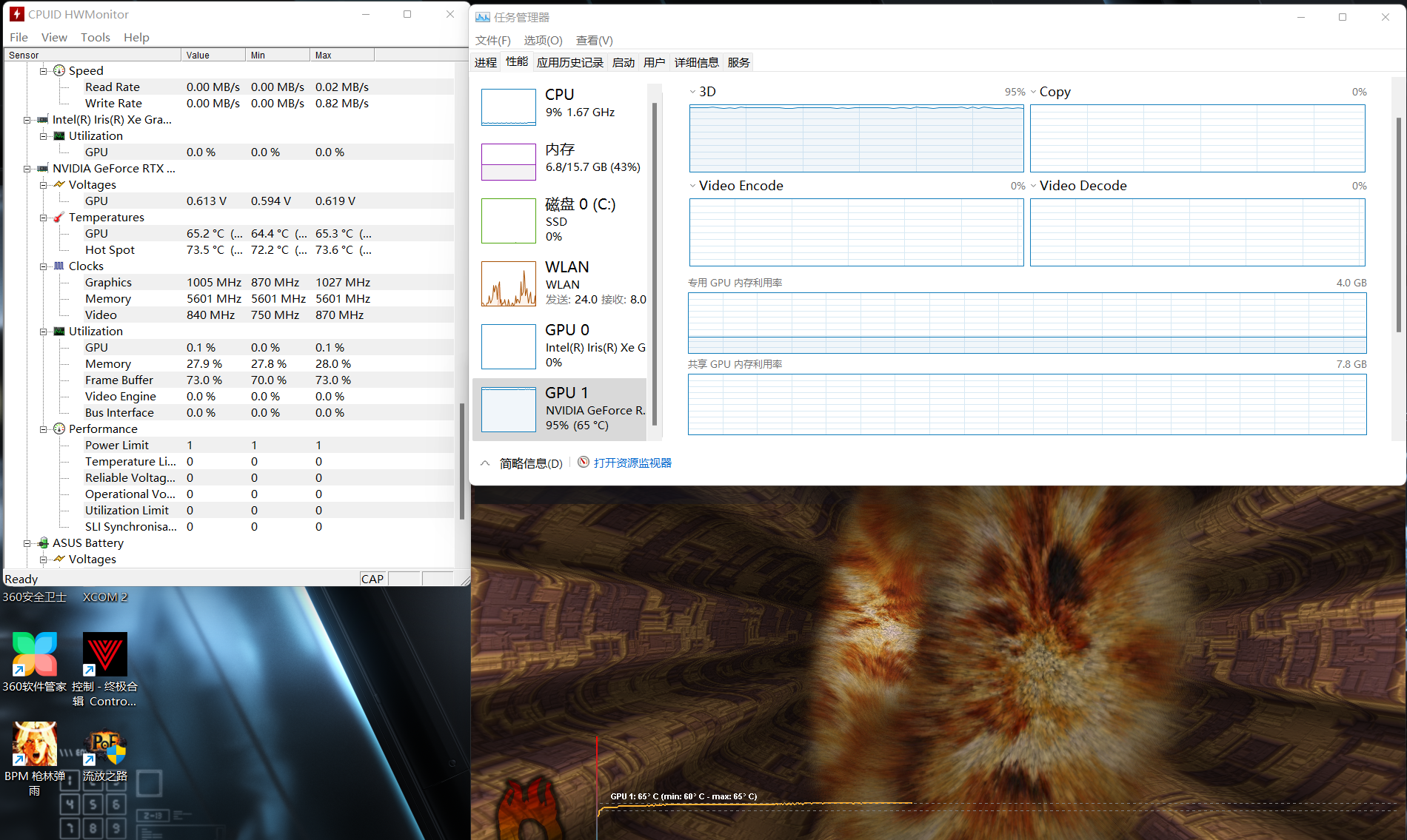Switch to the 启动 tab

[624, 62]
